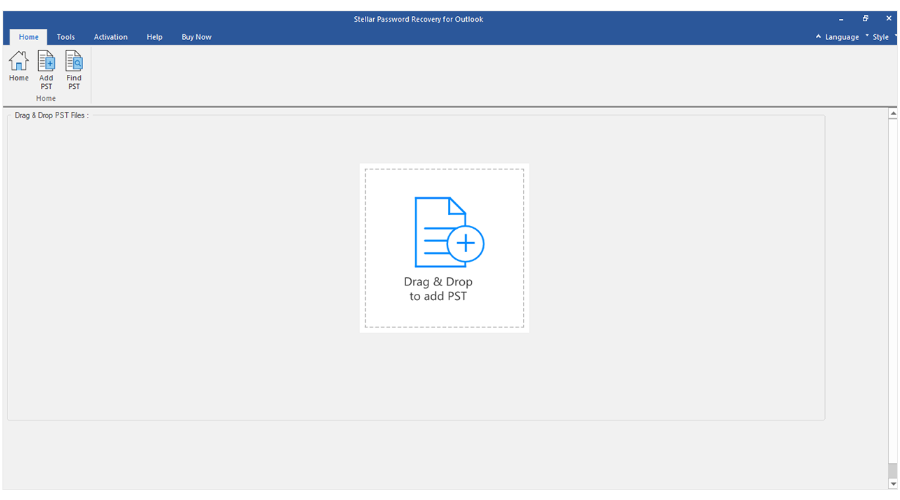
Task: Click the scrollbar up arrow
Action: click(893, 114)
